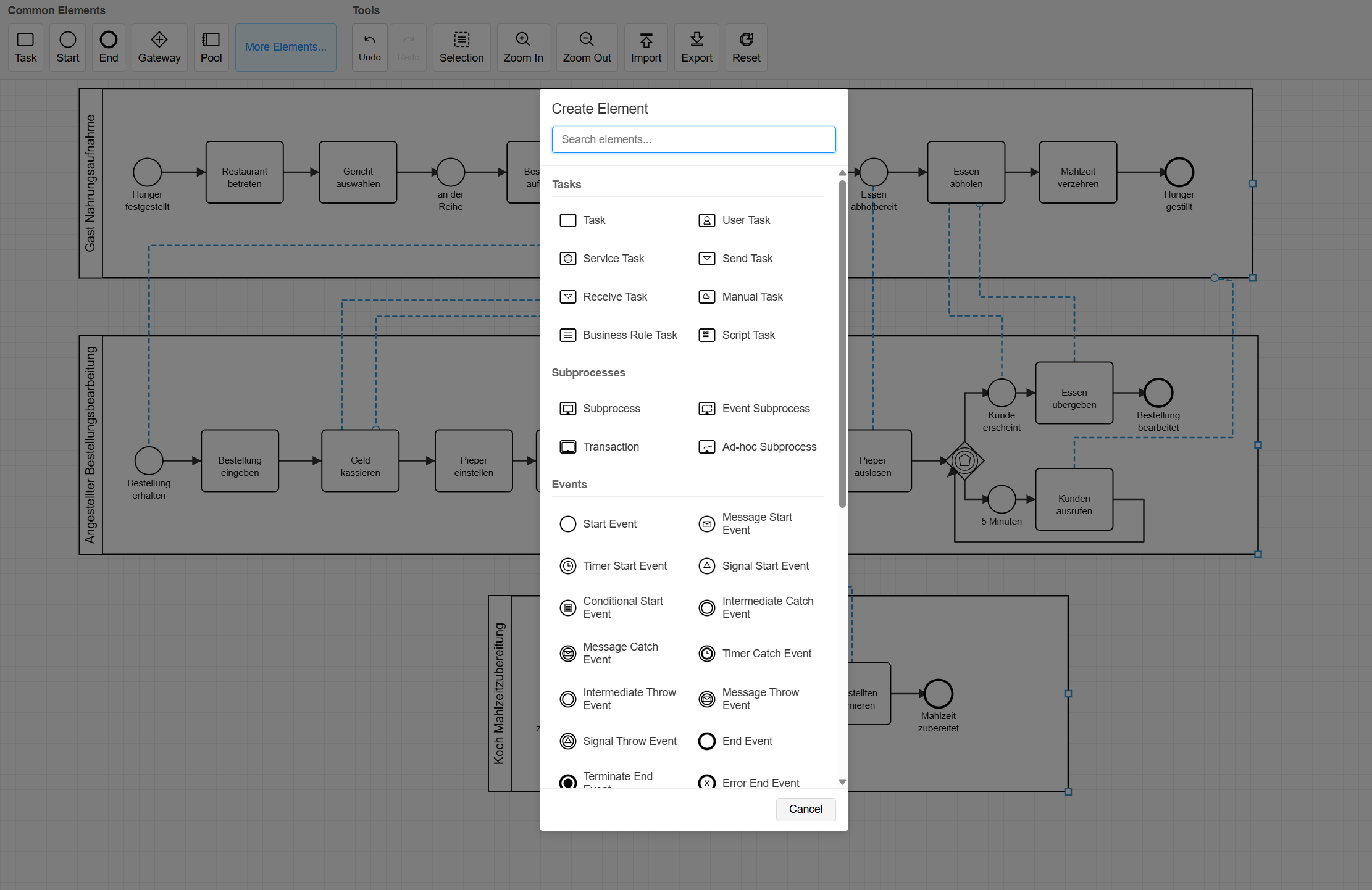Image resolution: width=1372 pixels, height=890 pixels.
Task: Activate the Selection tool
Action: (x=462, y=48)
